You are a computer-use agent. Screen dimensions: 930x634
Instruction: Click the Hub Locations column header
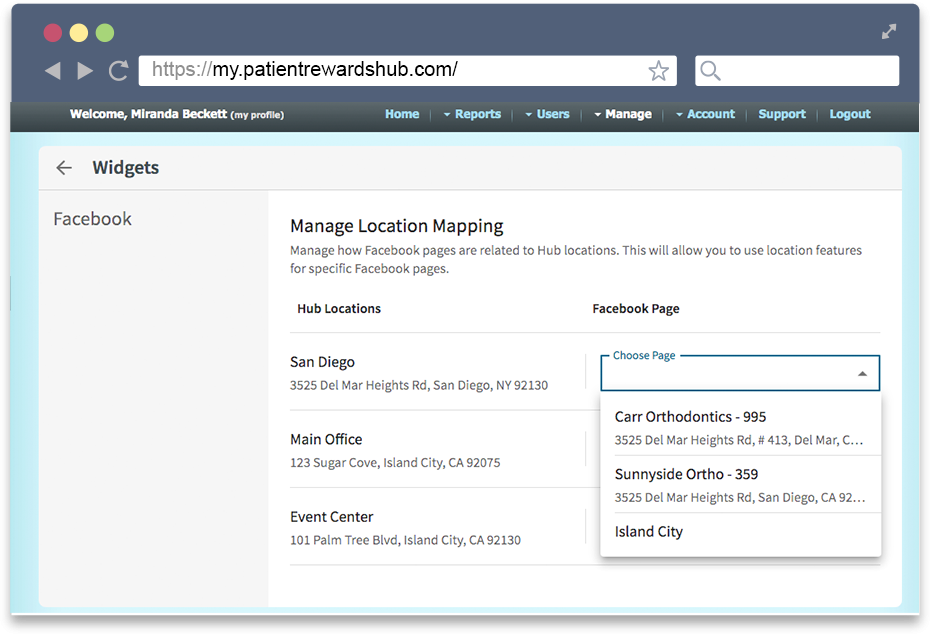pyautogui.click(x=339, y=309)
